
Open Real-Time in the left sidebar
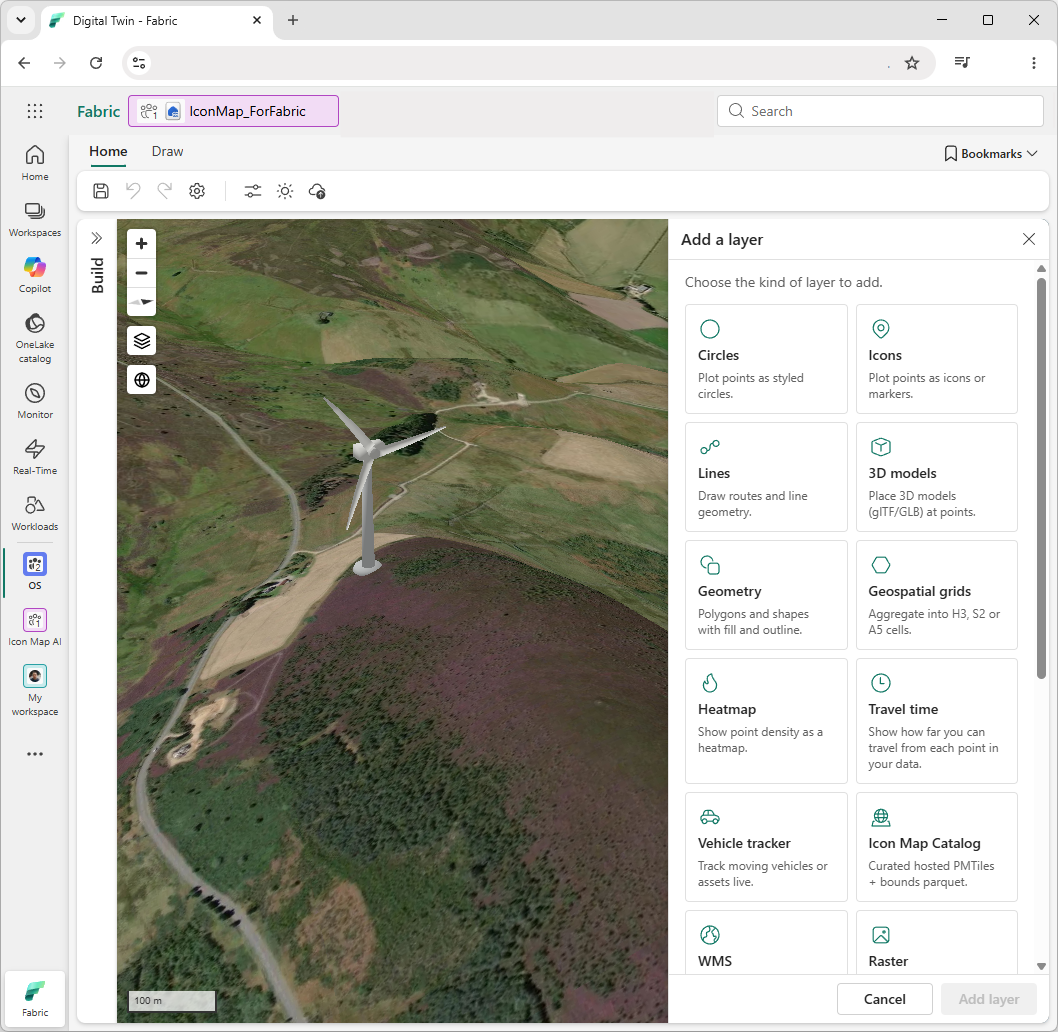point(35,458)
